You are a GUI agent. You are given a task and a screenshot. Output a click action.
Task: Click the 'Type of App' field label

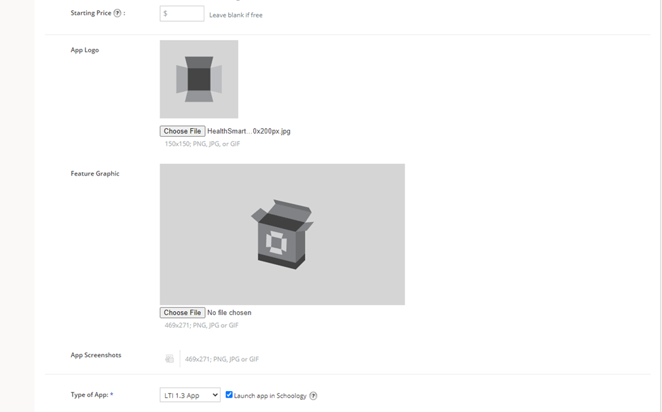point(90,395)
